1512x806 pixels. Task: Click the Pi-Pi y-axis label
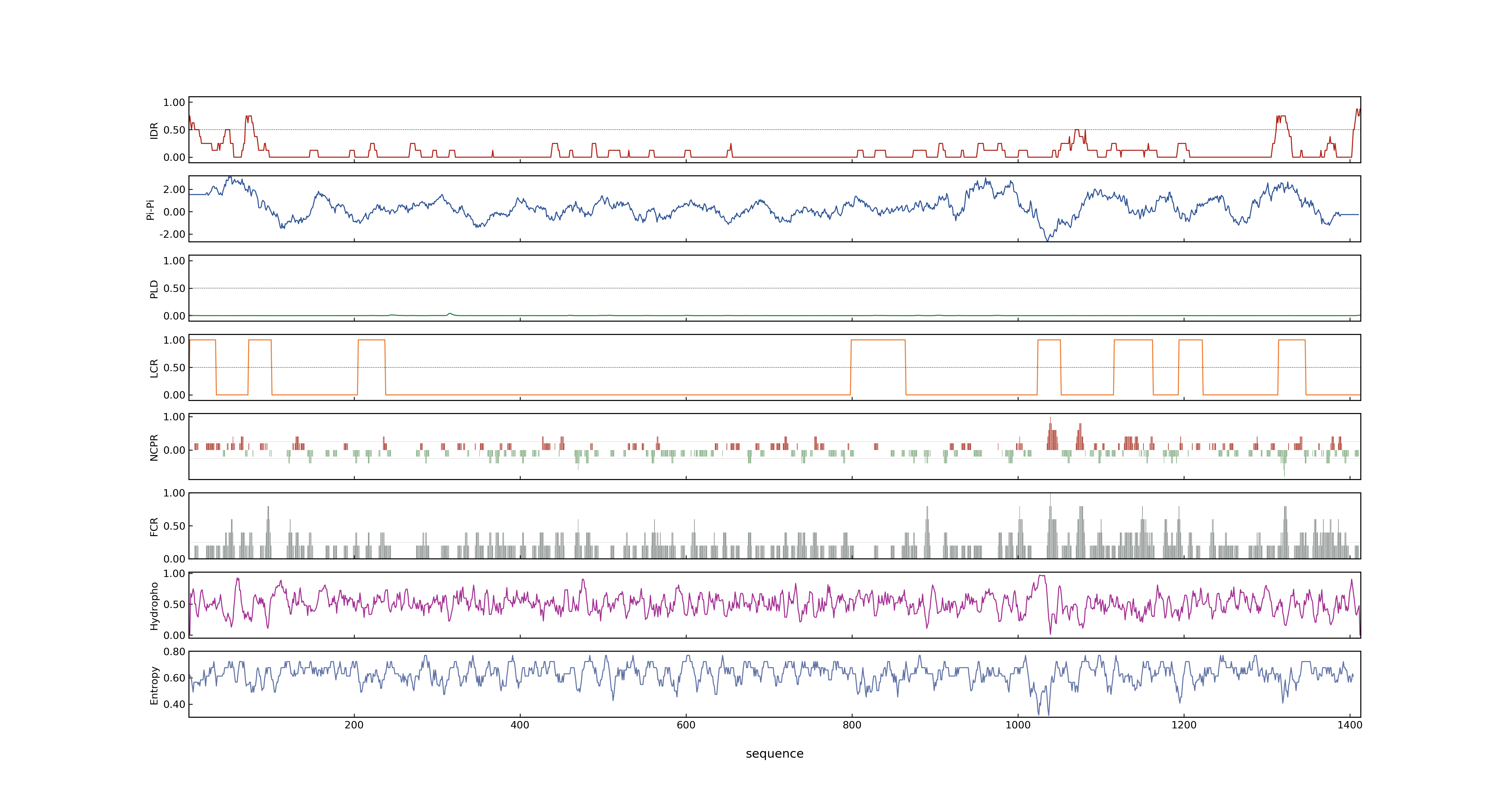coord(150,209)
